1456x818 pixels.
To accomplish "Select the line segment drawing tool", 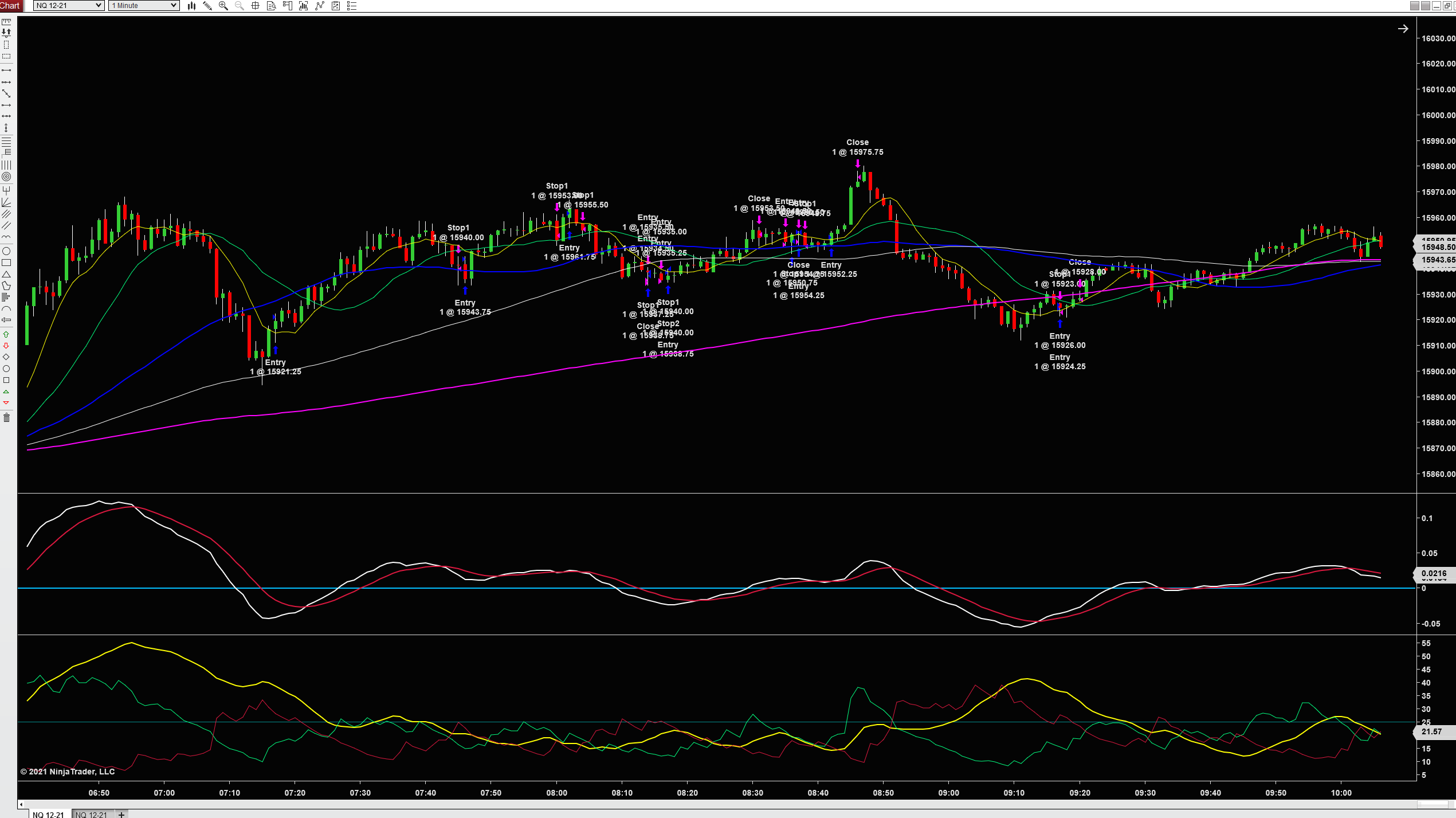I will [x=6, y=70].
